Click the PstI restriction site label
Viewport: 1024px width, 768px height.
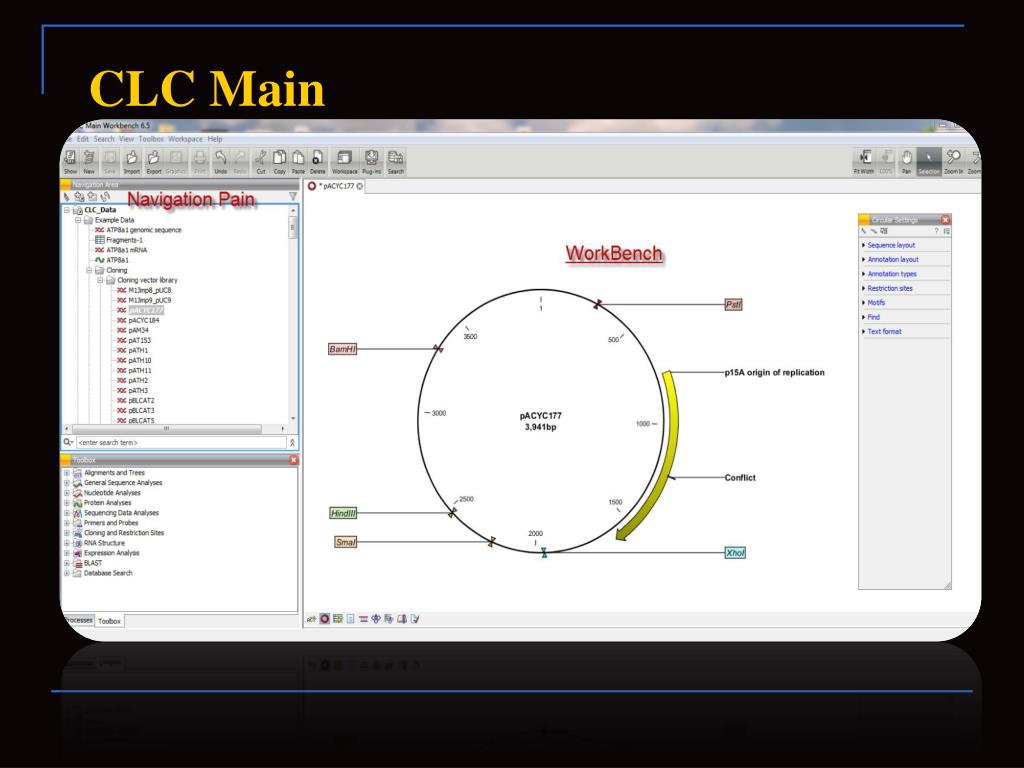pos(733,304)
